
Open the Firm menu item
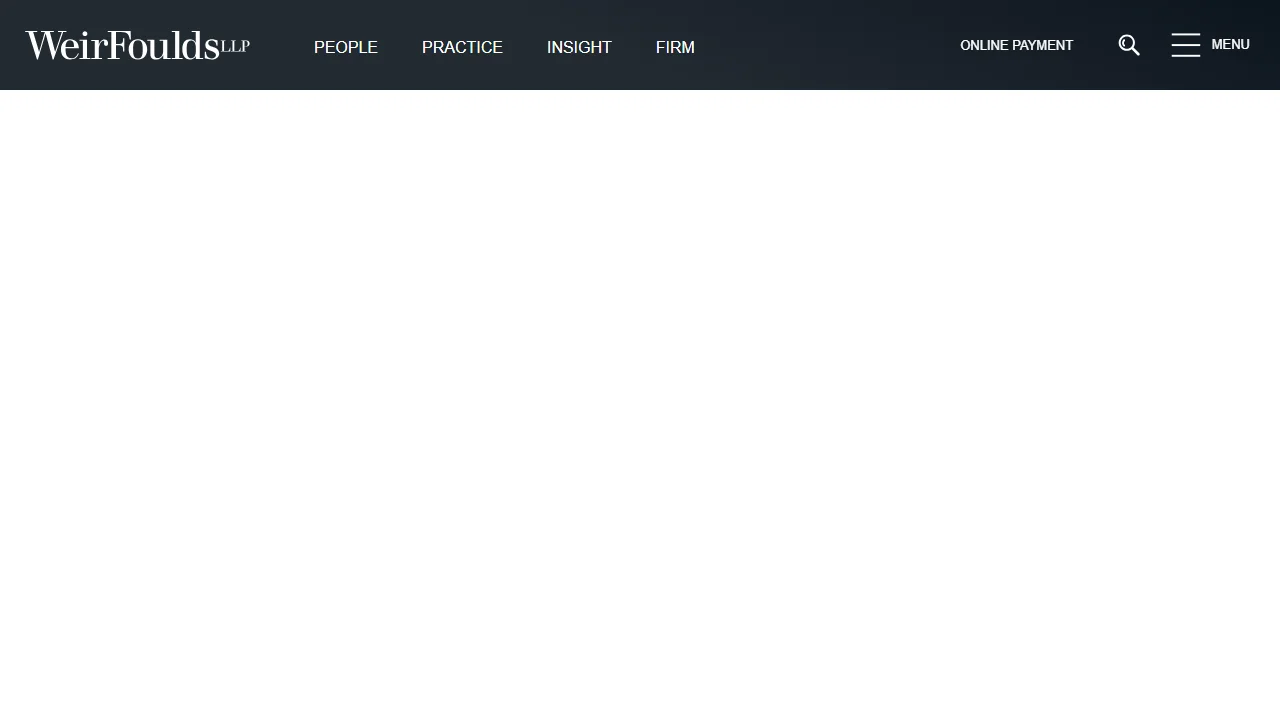click(x=675, y=47)
